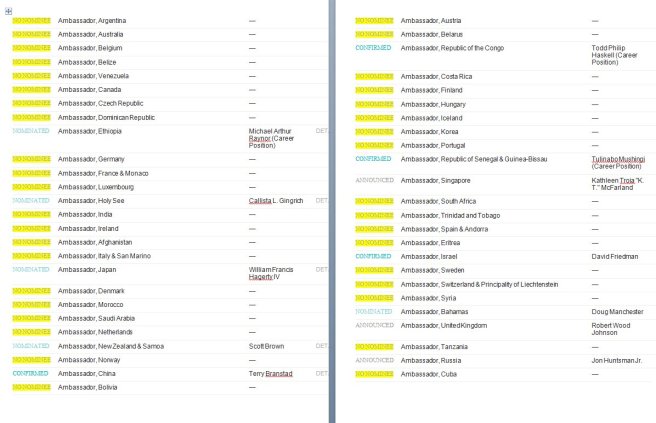Image resolution: width=656 pixels, height=423 pixels.
Task: Select the highlighted NO NOMINEE label for Cuba
Action: [x=374, y=374]
